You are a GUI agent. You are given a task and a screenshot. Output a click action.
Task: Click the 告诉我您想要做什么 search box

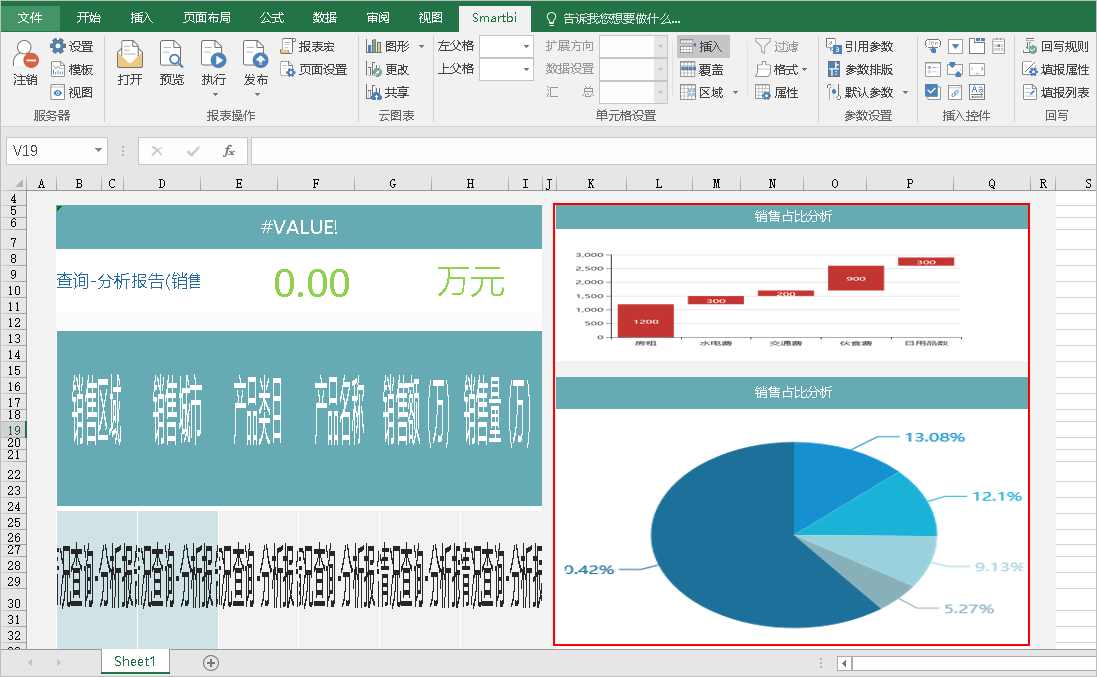coord(613,18)
